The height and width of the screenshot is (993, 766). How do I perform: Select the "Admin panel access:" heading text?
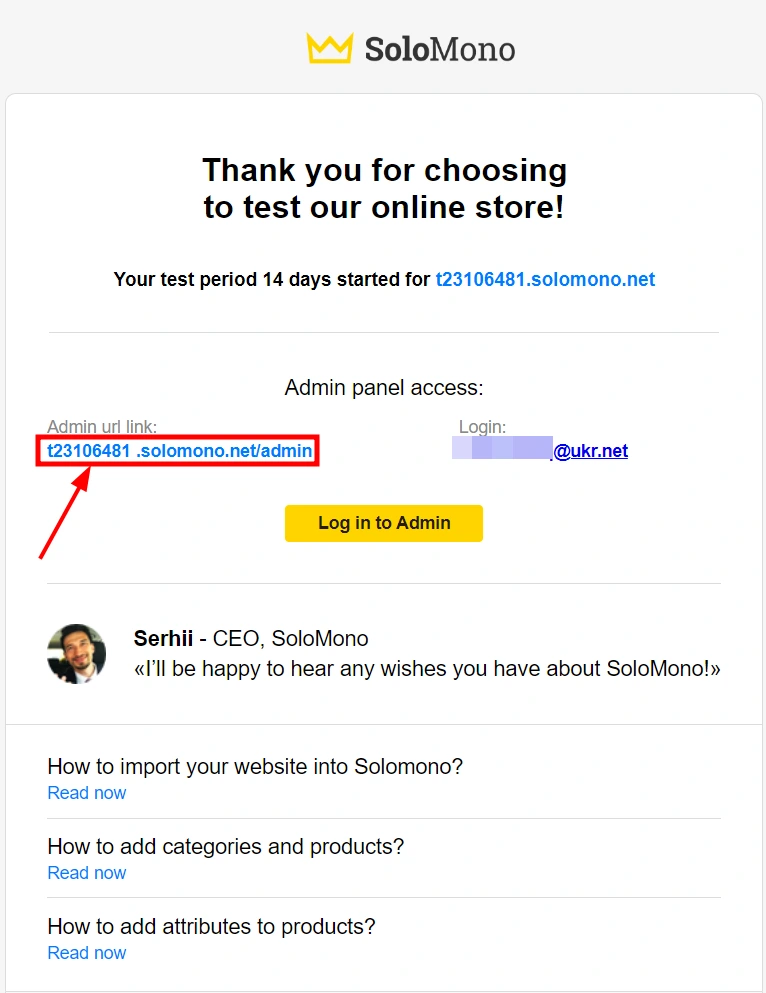[384, 388]
